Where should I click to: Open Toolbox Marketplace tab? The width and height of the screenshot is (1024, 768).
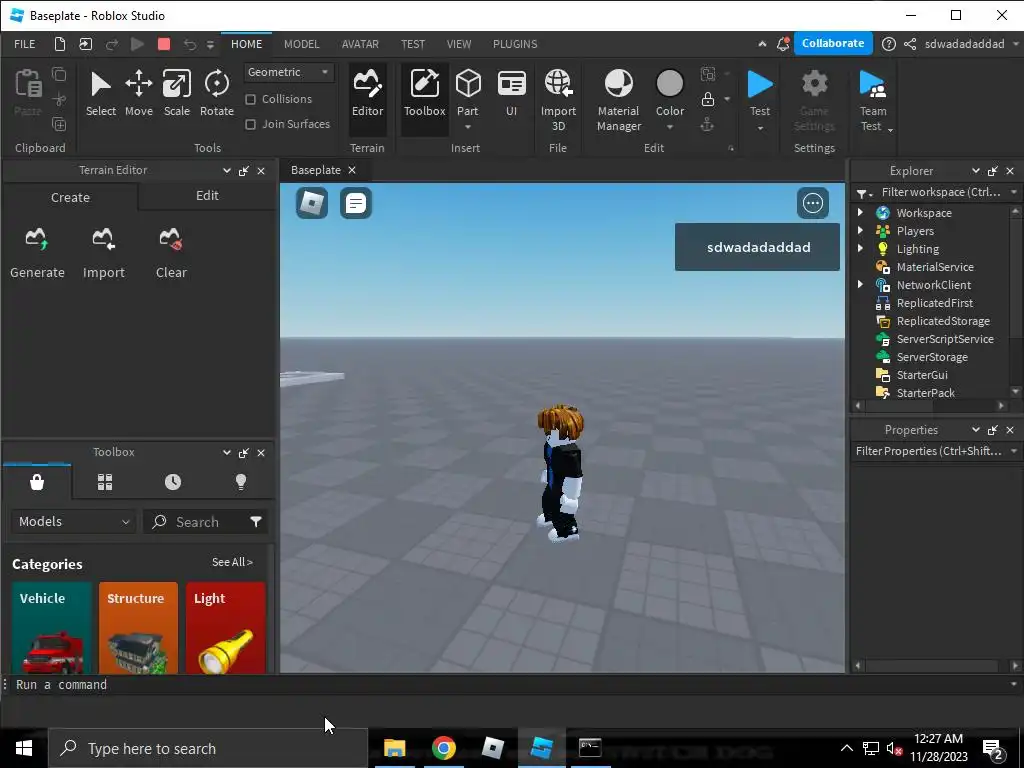coord(37,482)
